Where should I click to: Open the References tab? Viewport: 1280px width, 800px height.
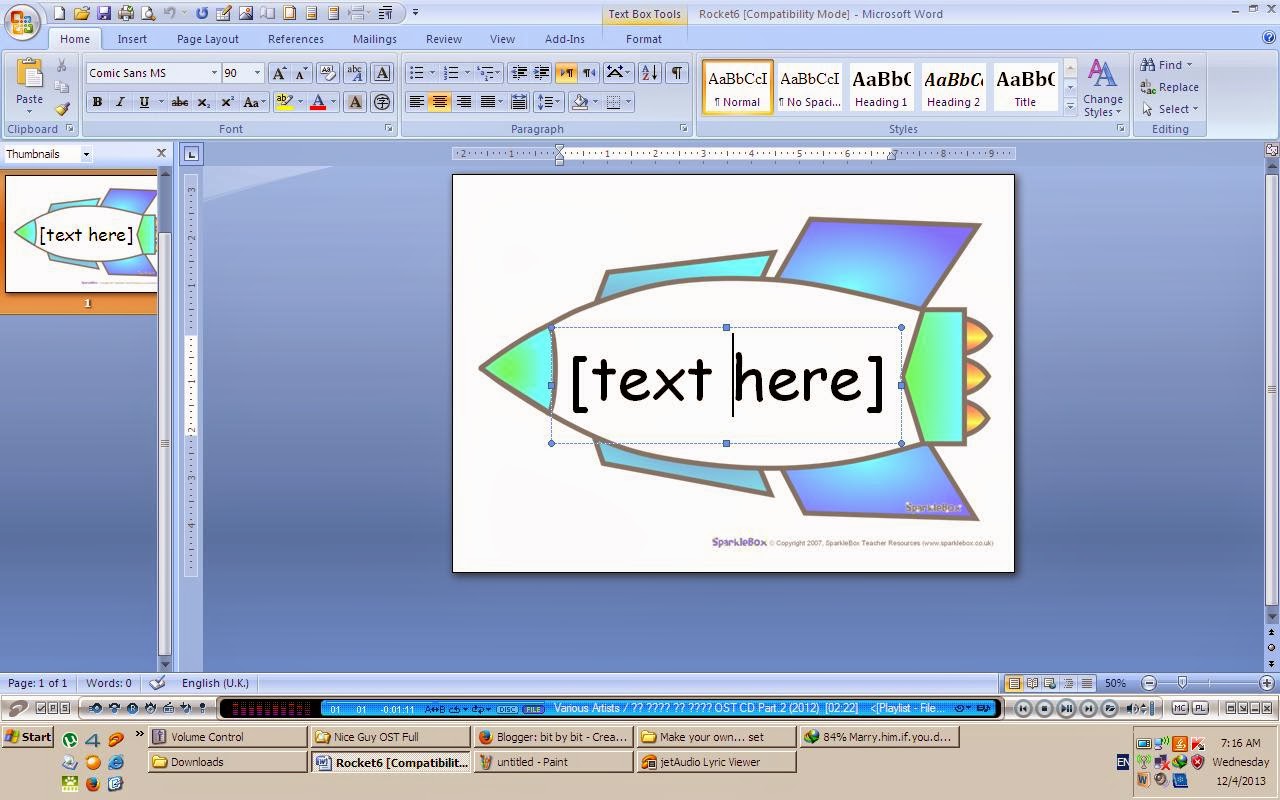pos(296,39)
